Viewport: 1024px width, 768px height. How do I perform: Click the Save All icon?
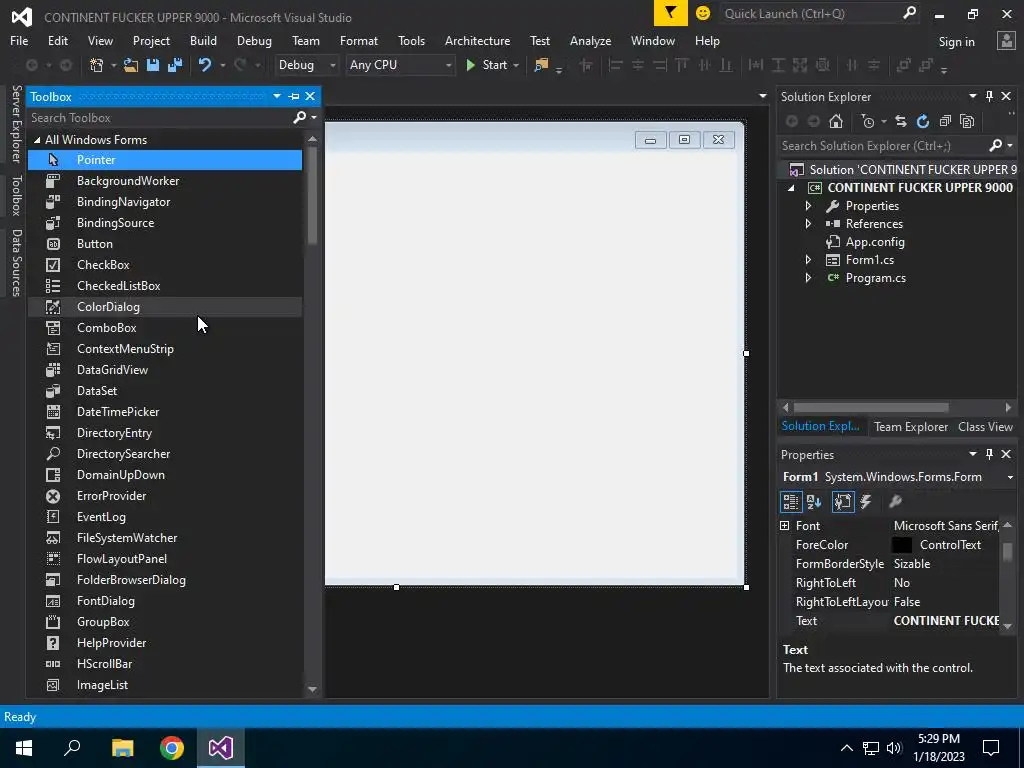tap(175, 65)
